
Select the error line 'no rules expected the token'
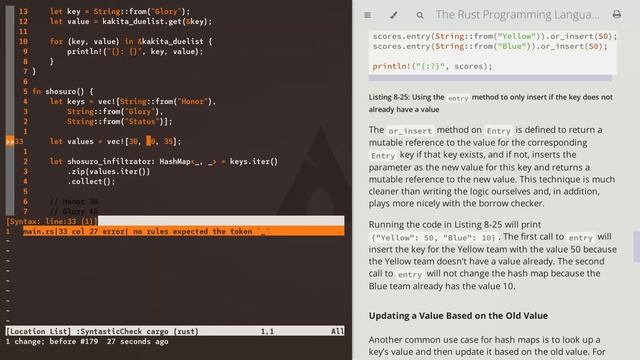pyautogui.click(x=183, y=231)
